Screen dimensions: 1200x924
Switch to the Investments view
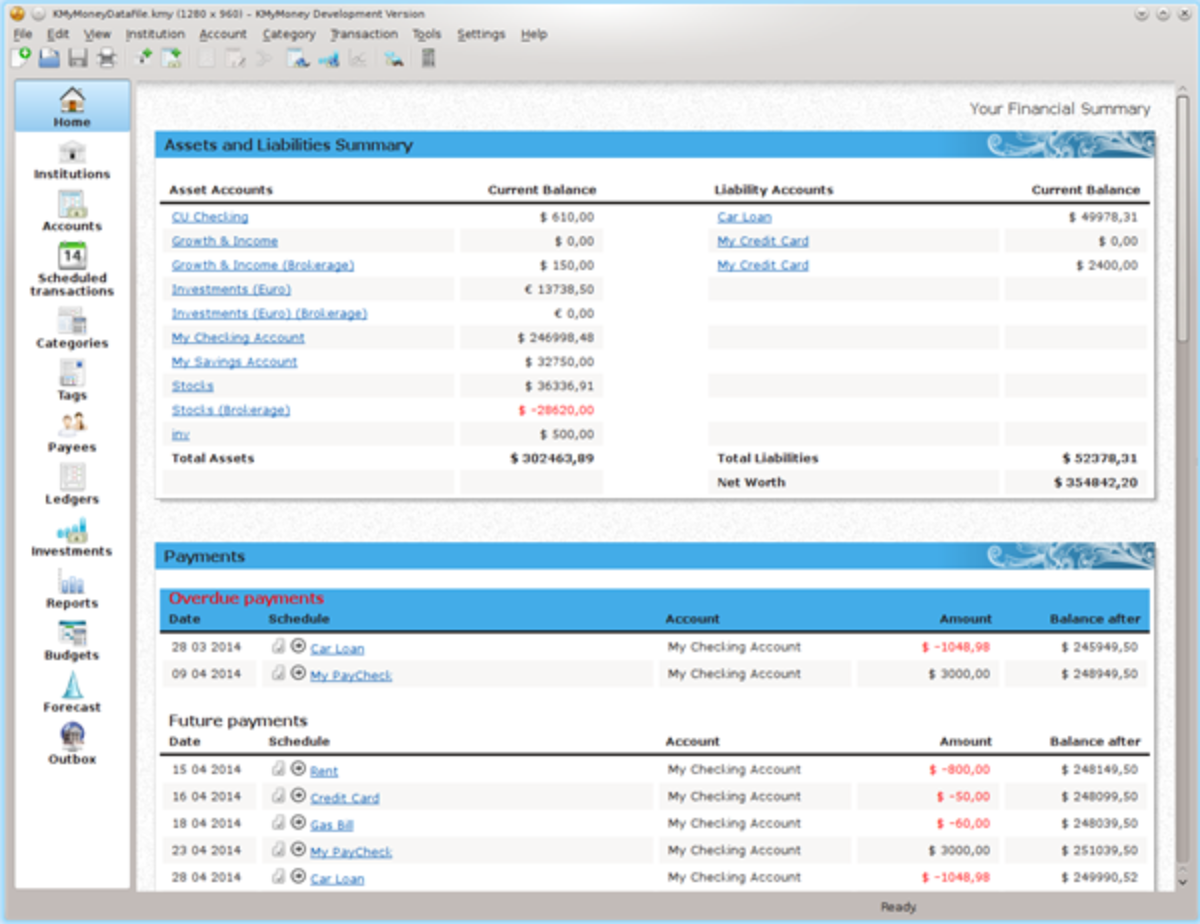click(72, 537)
